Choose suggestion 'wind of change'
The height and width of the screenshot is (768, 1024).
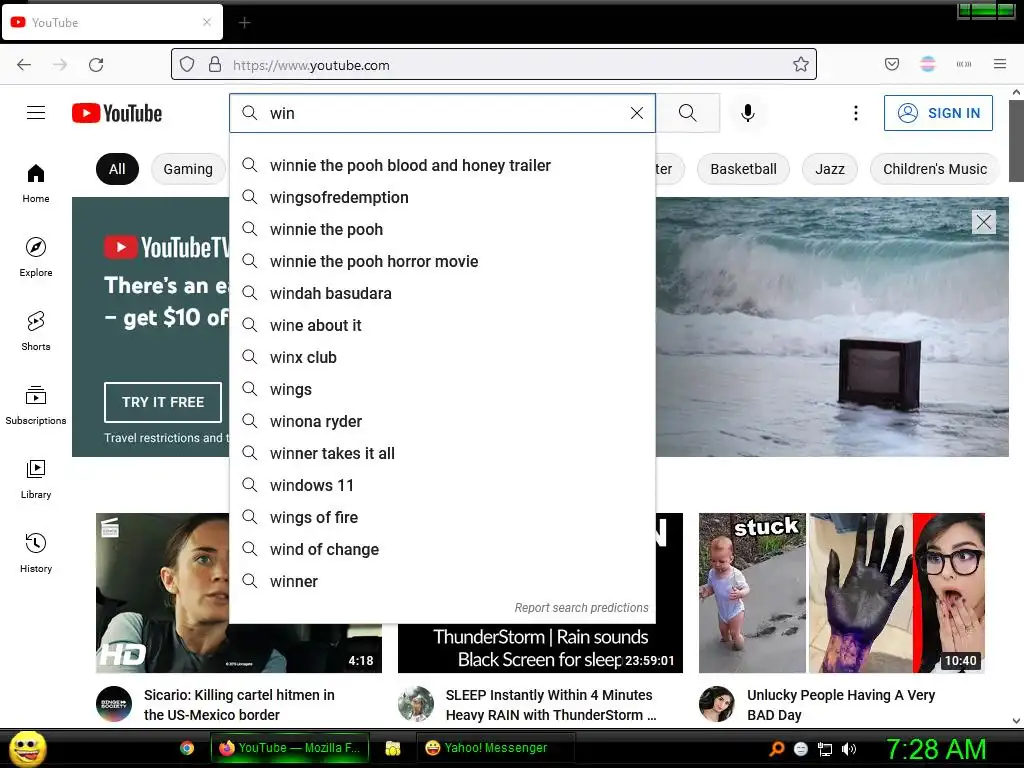[442, 549]
